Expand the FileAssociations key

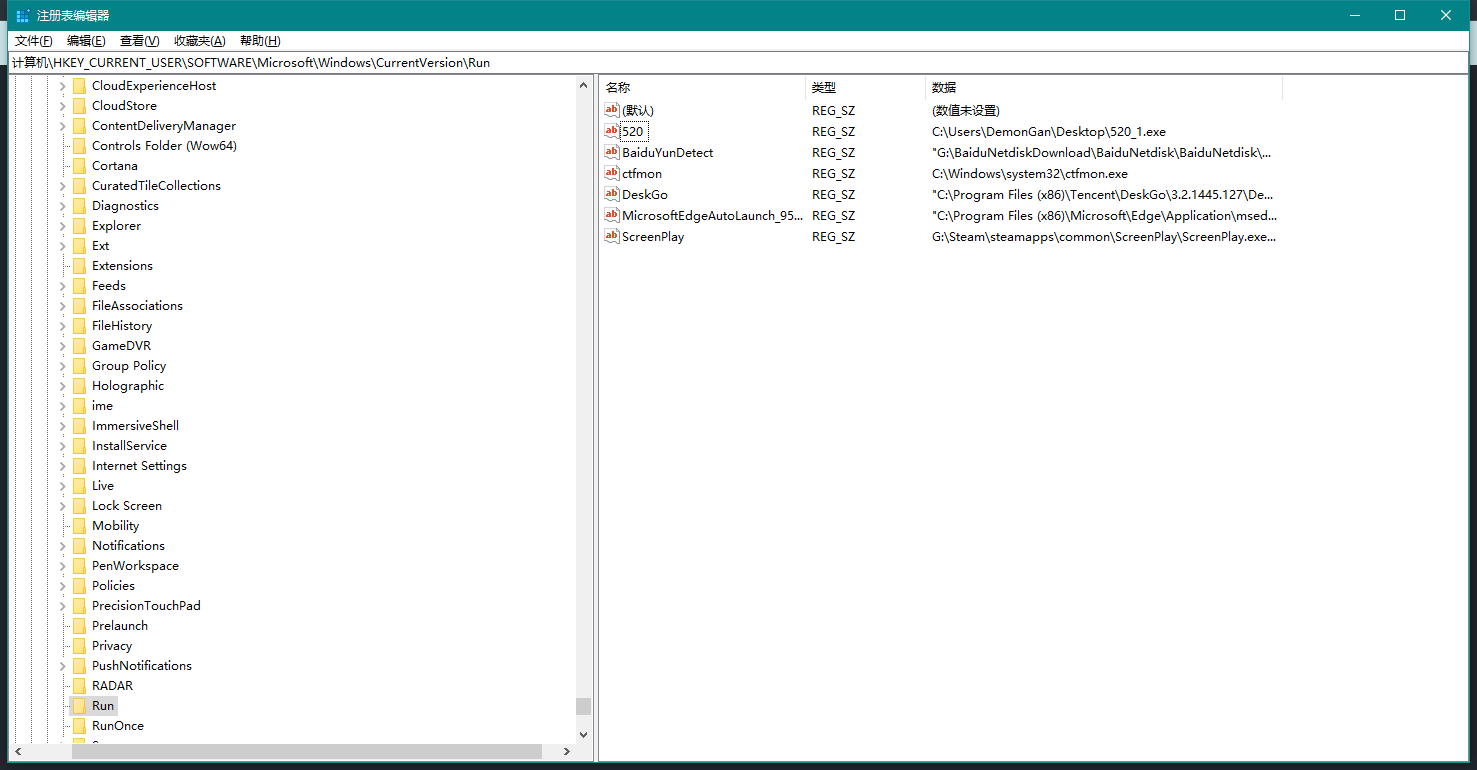[62, 305]
